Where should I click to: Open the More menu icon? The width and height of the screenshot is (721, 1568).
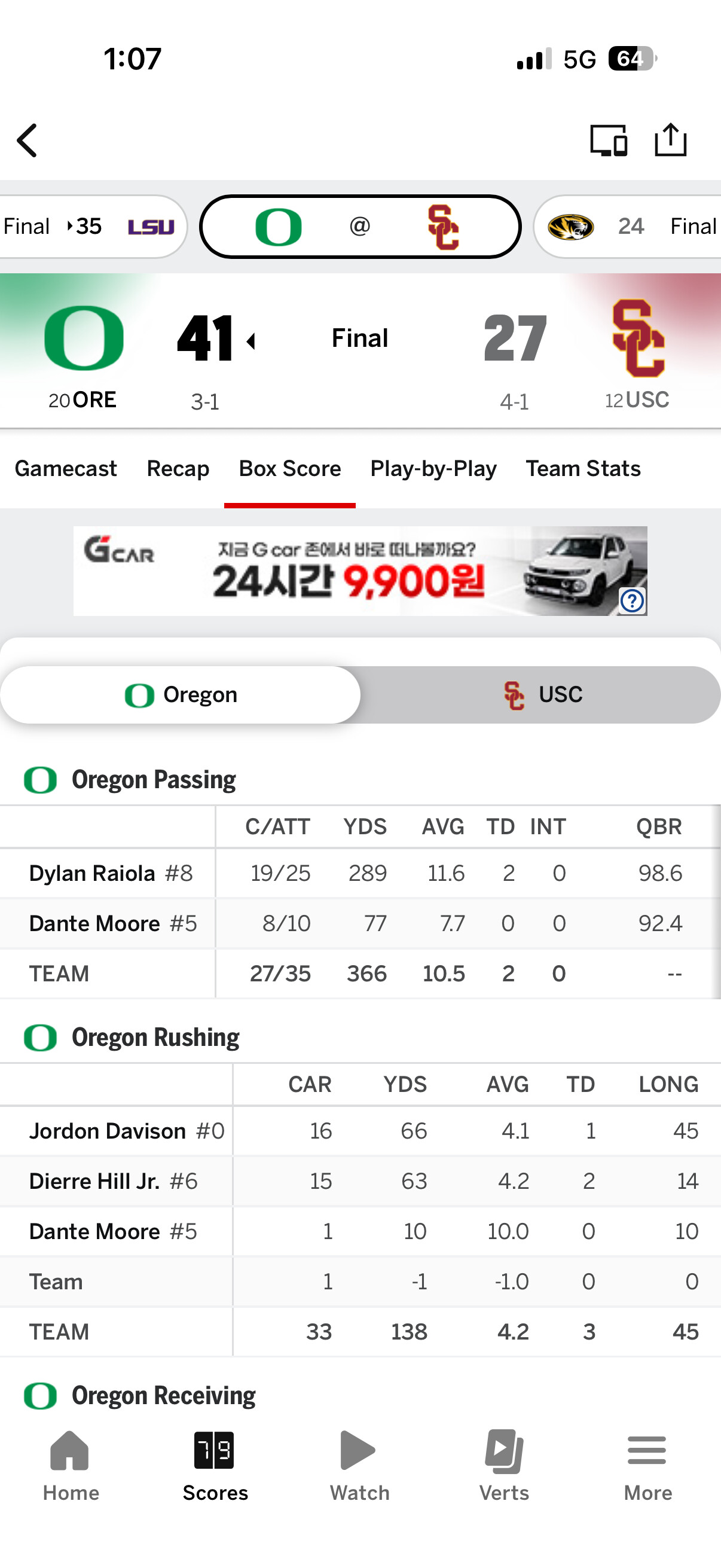(647, 1450)
